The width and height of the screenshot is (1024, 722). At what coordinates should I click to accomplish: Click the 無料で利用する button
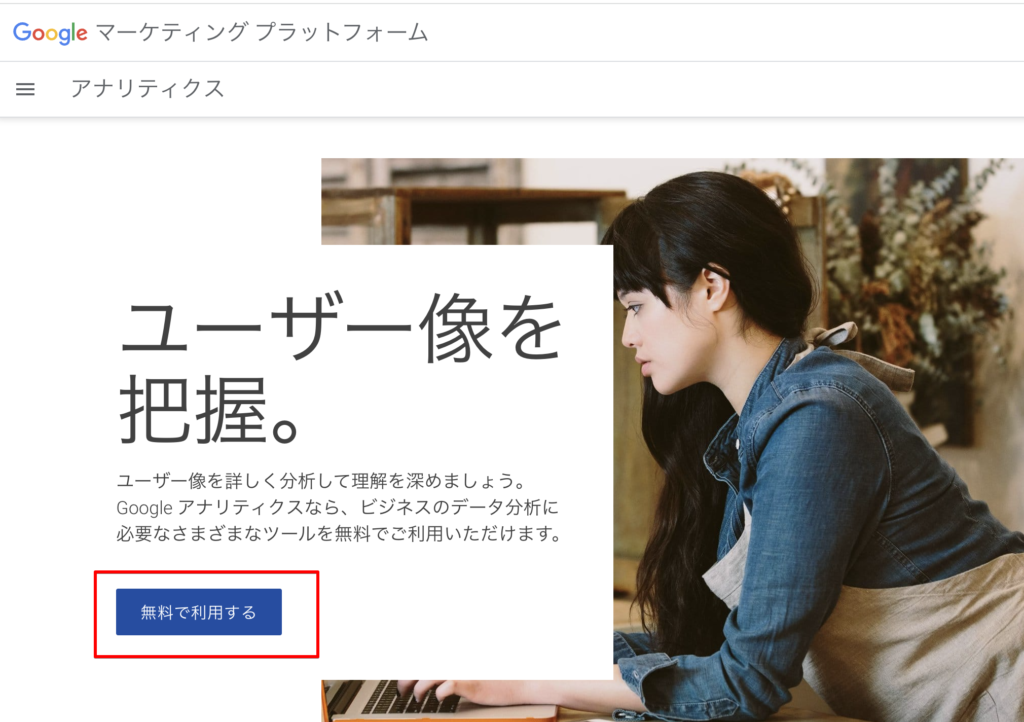[x=199, y=612]
